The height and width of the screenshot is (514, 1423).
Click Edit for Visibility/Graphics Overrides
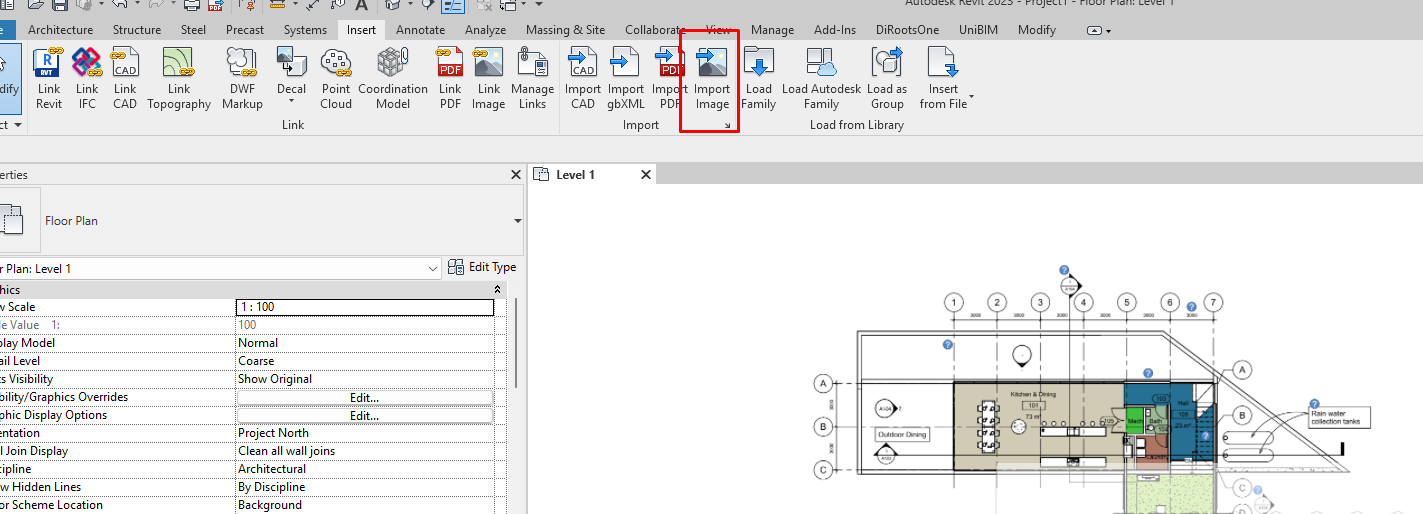coord(364,397)
